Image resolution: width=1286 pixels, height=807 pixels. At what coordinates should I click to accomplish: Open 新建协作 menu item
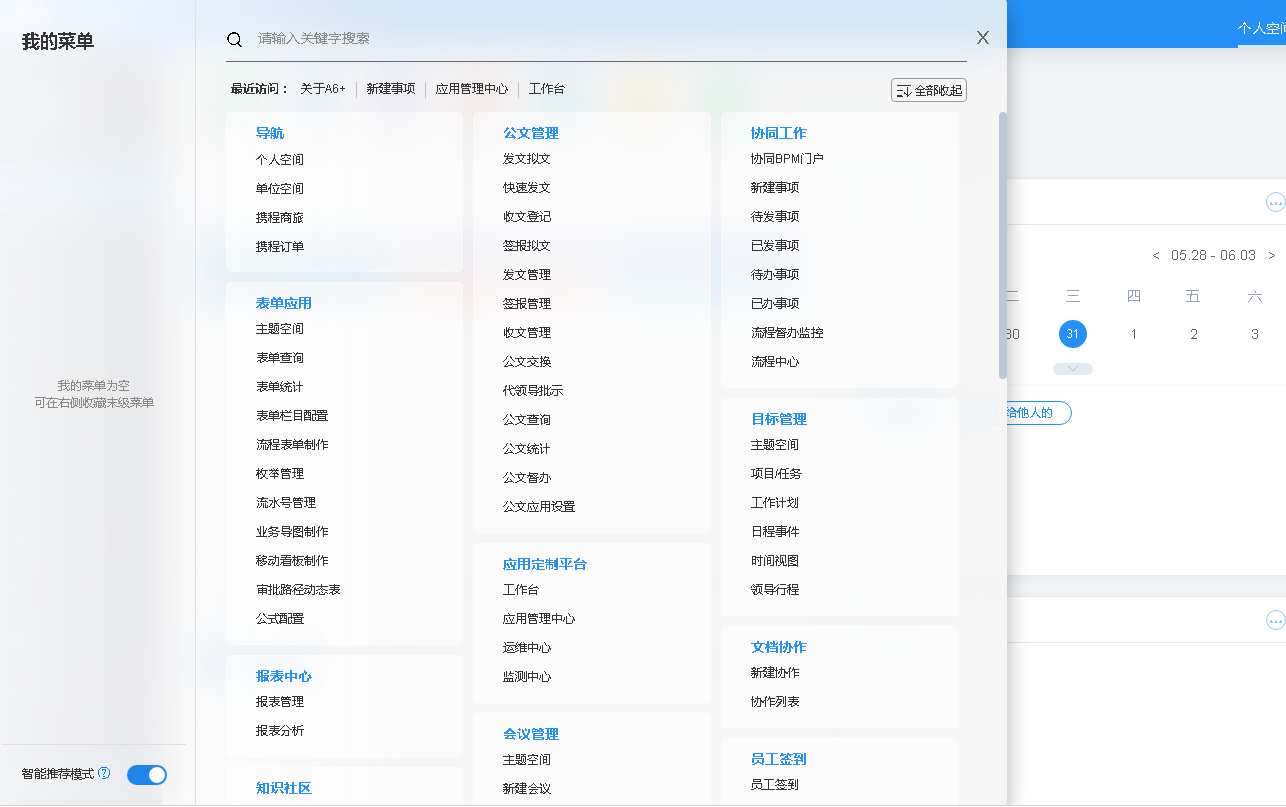coord(775,673)
